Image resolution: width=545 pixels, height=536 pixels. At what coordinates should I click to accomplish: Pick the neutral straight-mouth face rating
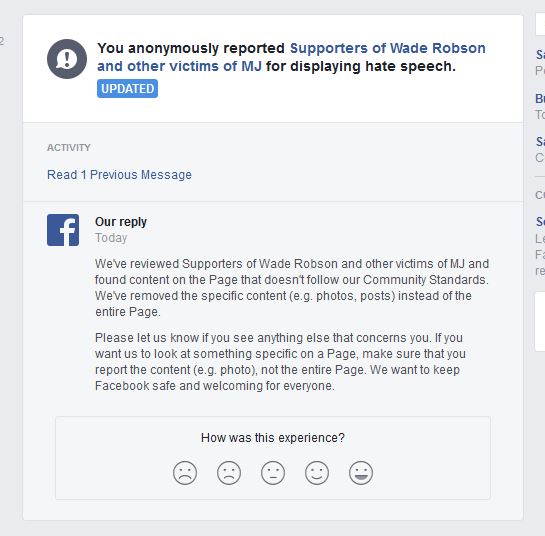[x=273, y=473]
